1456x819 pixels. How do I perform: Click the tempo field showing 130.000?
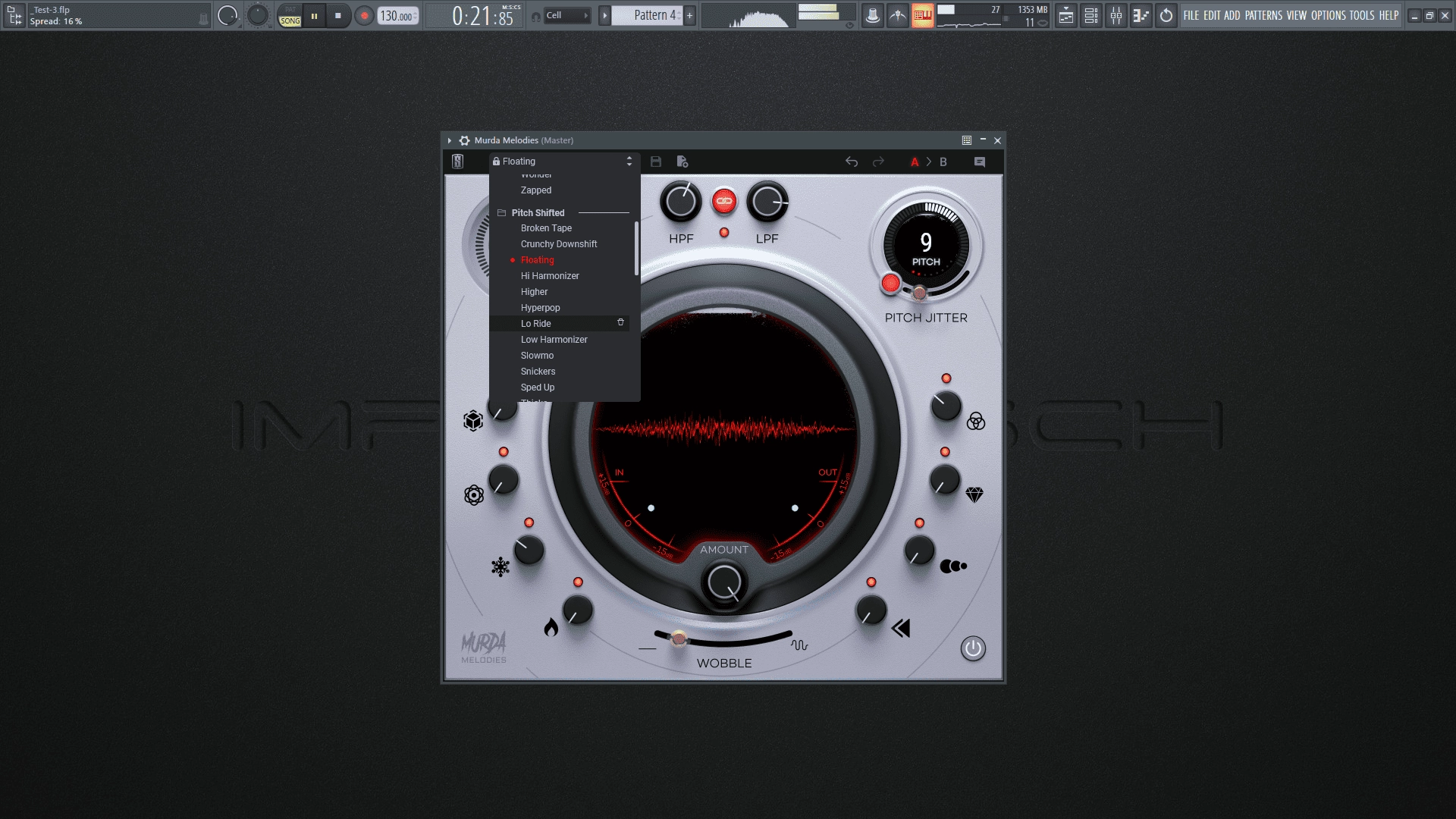[x=398, y=15]
